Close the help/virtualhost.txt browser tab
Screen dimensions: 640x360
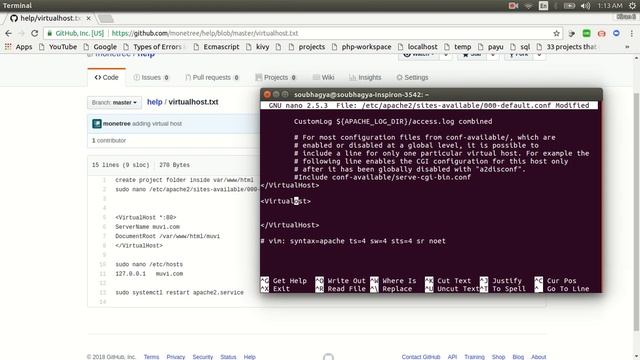click(x=89, y=18)
